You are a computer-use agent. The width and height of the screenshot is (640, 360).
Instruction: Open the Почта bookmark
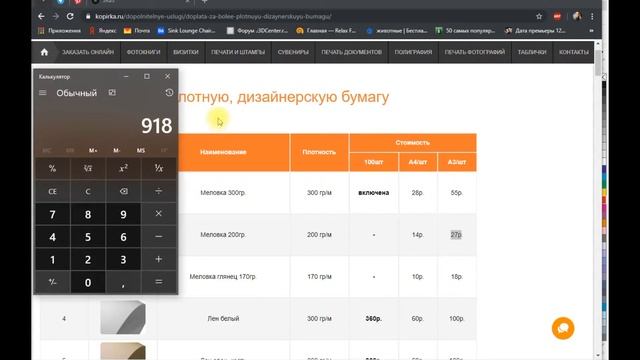[137, 31]
